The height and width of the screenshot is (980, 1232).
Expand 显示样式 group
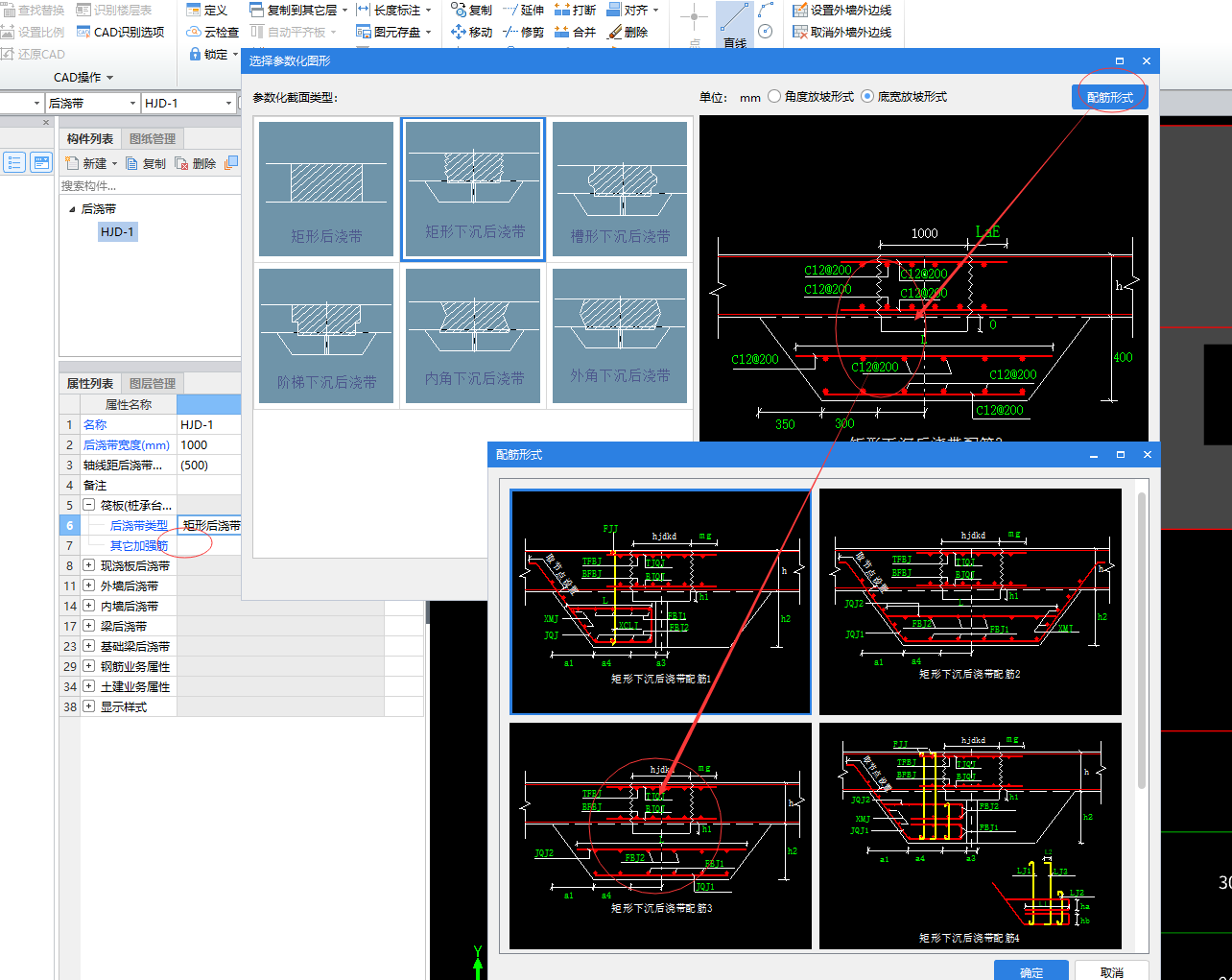[88, 706]
